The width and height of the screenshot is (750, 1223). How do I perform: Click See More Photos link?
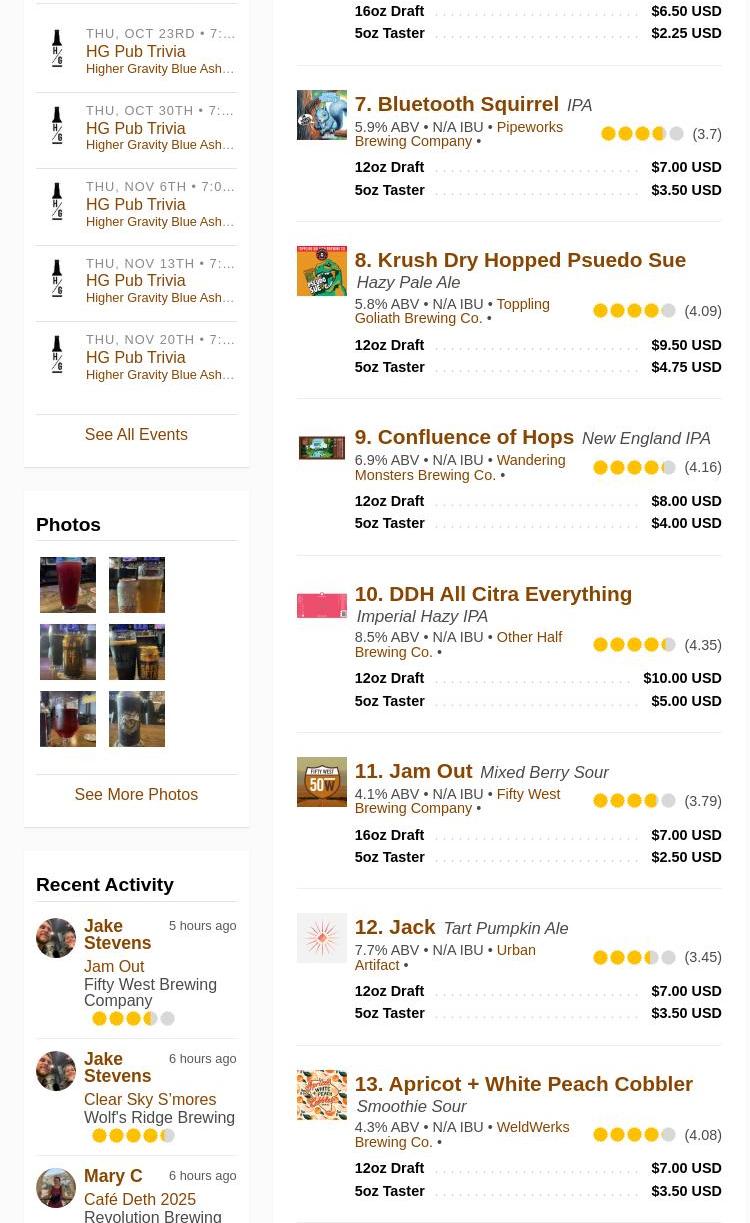pyautogui.click(x=136, y=795)
